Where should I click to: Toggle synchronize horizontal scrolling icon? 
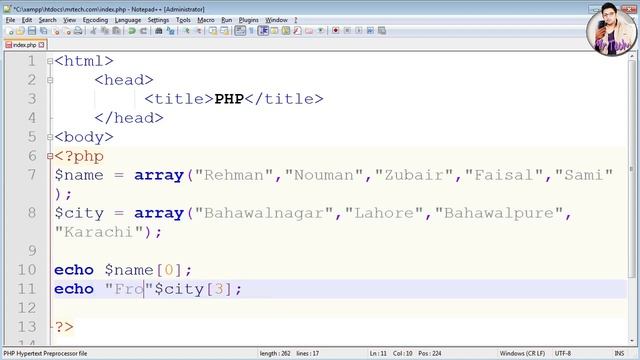[x=225, y=31]
